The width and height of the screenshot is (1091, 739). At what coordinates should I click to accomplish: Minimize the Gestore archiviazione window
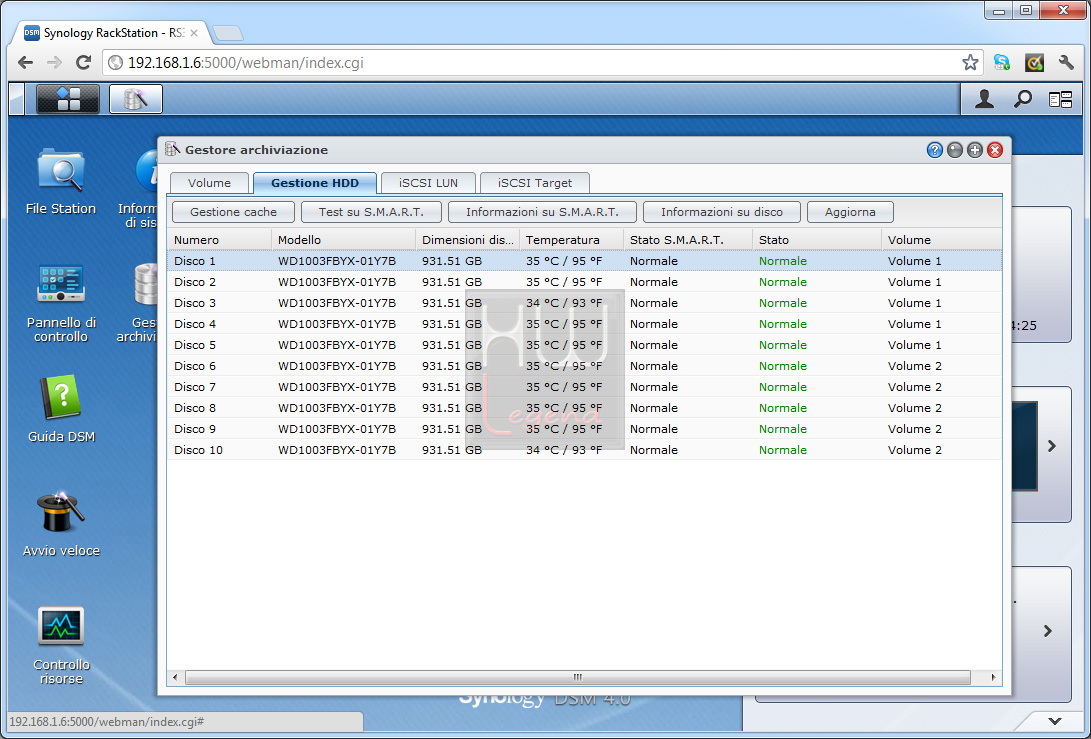955,150
